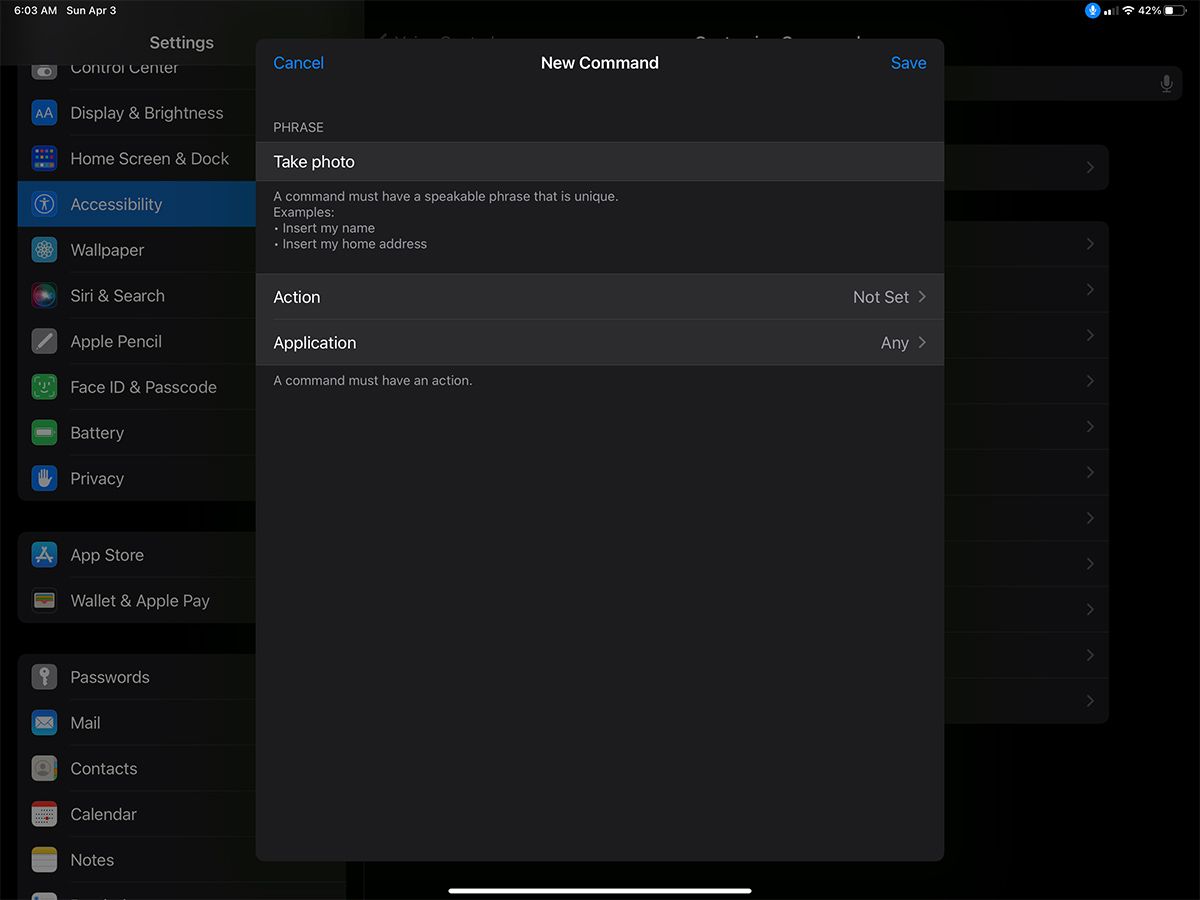Tap the Notes icon
Screen dimensions: 1200x900
click(x=44, y=860)
